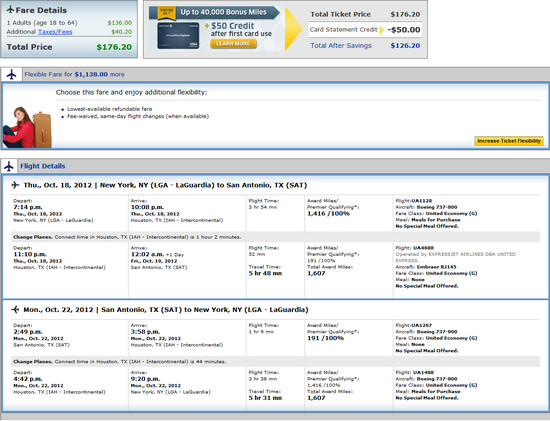Click the returning plane icon for Oct. 22 flight
The width and height of the screenshot is (550, 421).
click(15, 309)
